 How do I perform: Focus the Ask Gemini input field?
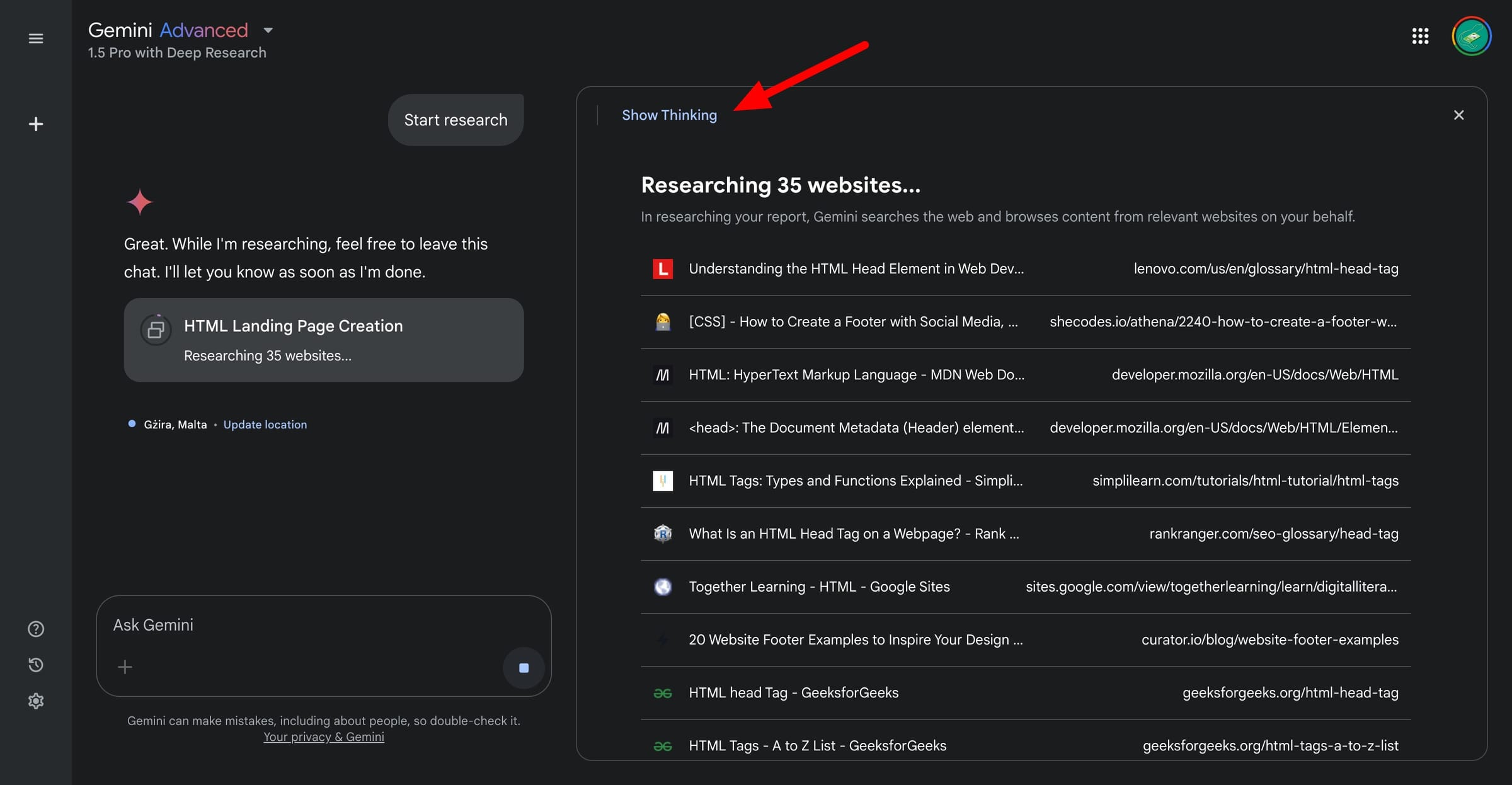coord(324,626)
